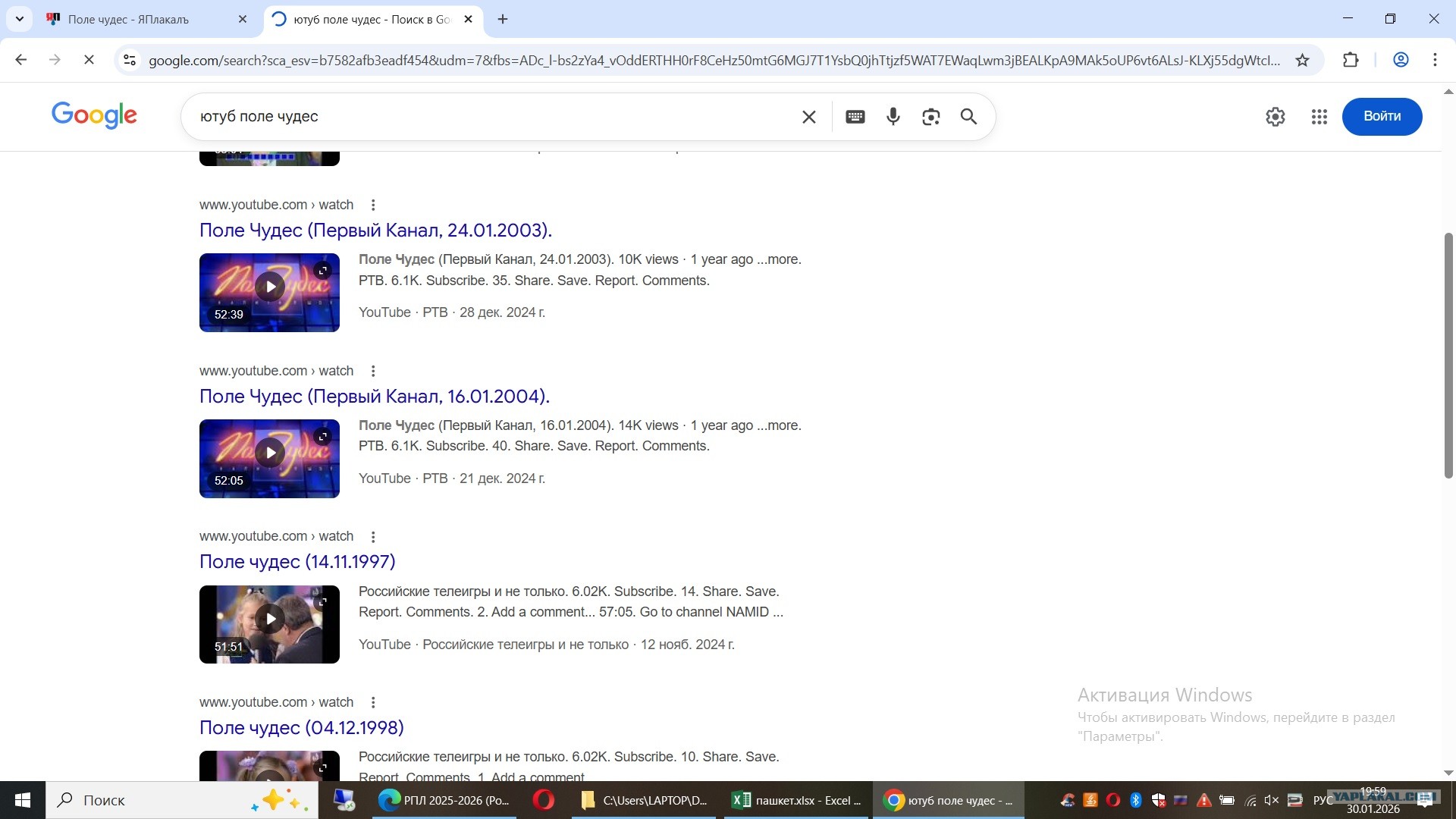Click in the Google search input field
Viewport: 1456px width, 819px height.
(493, 117)
